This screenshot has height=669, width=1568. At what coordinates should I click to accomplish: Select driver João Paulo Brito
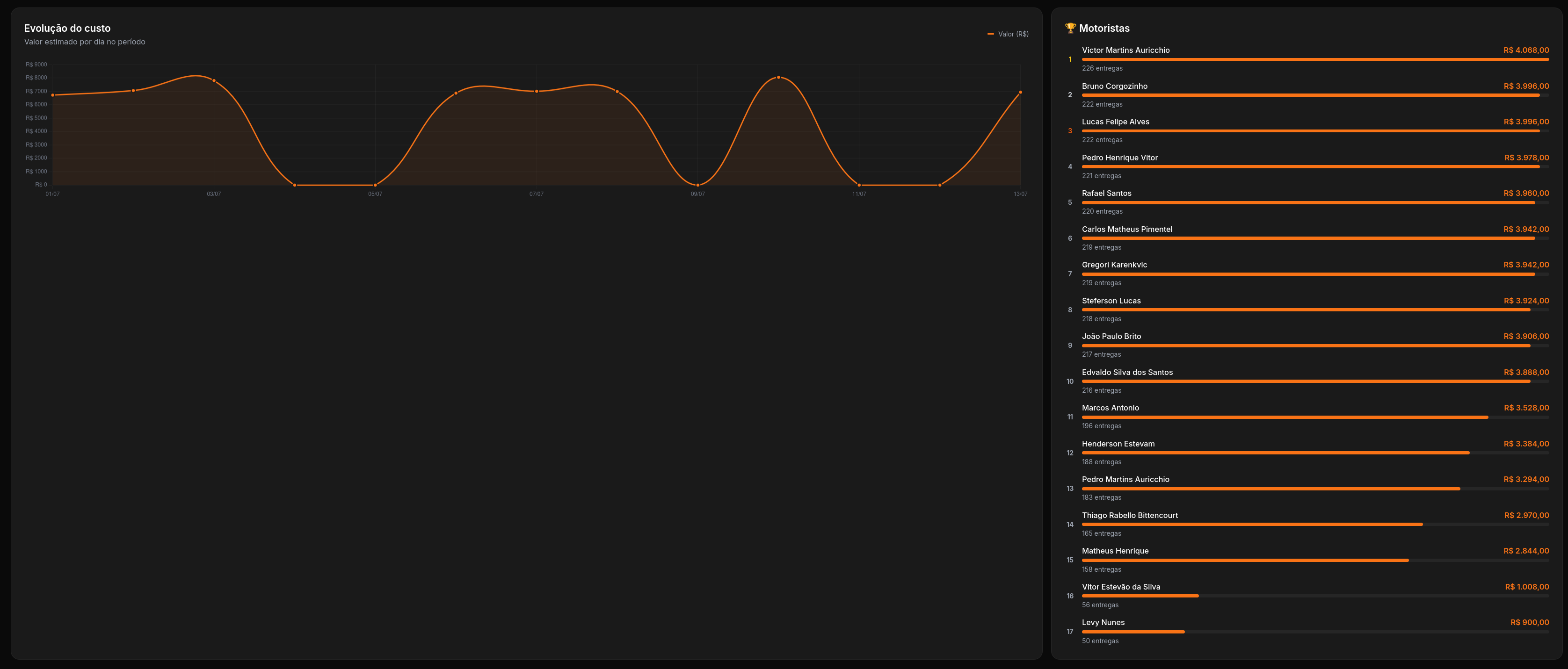point(1111,336)
